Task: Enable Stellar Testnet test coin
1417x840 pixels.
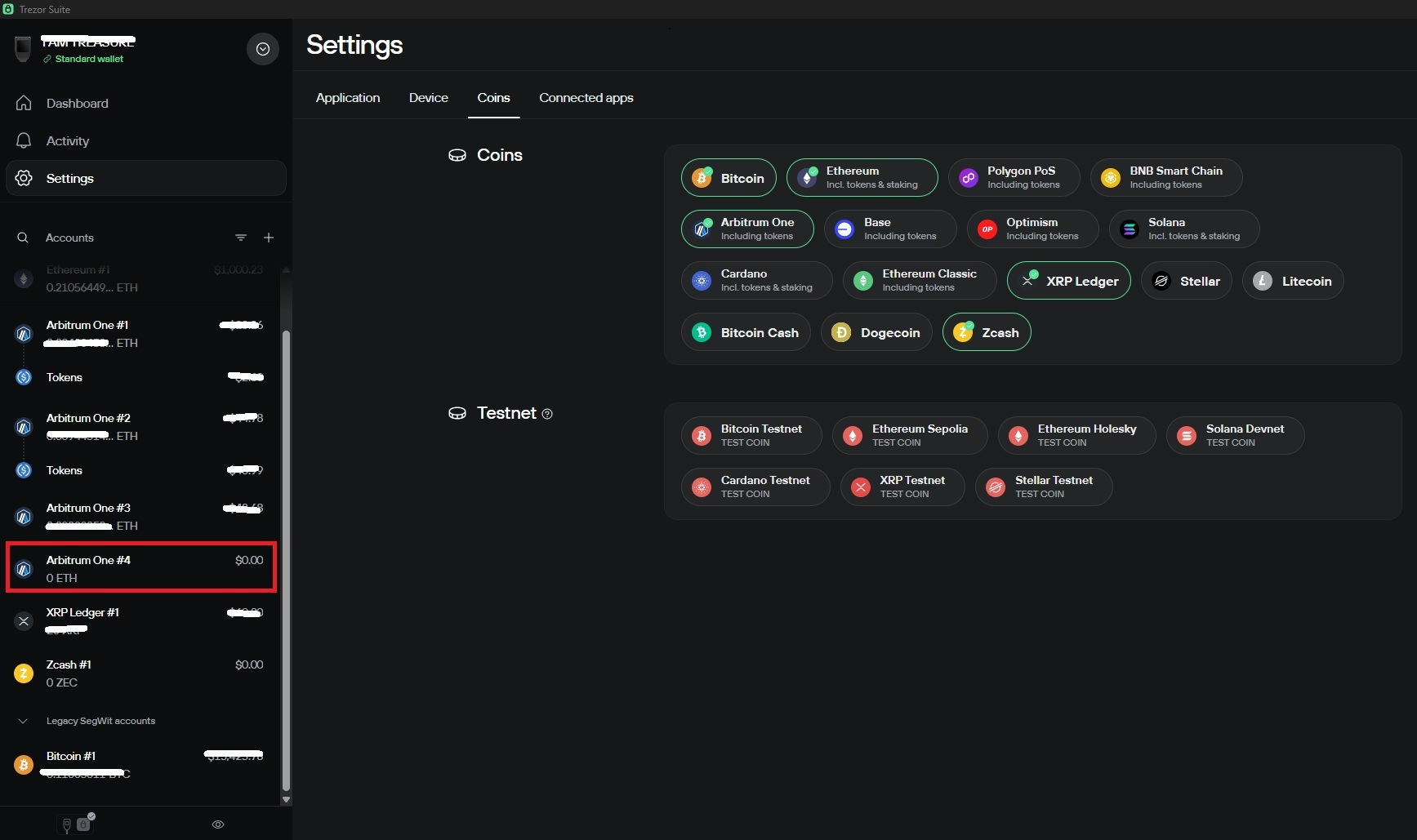Action: point(1044,487)
